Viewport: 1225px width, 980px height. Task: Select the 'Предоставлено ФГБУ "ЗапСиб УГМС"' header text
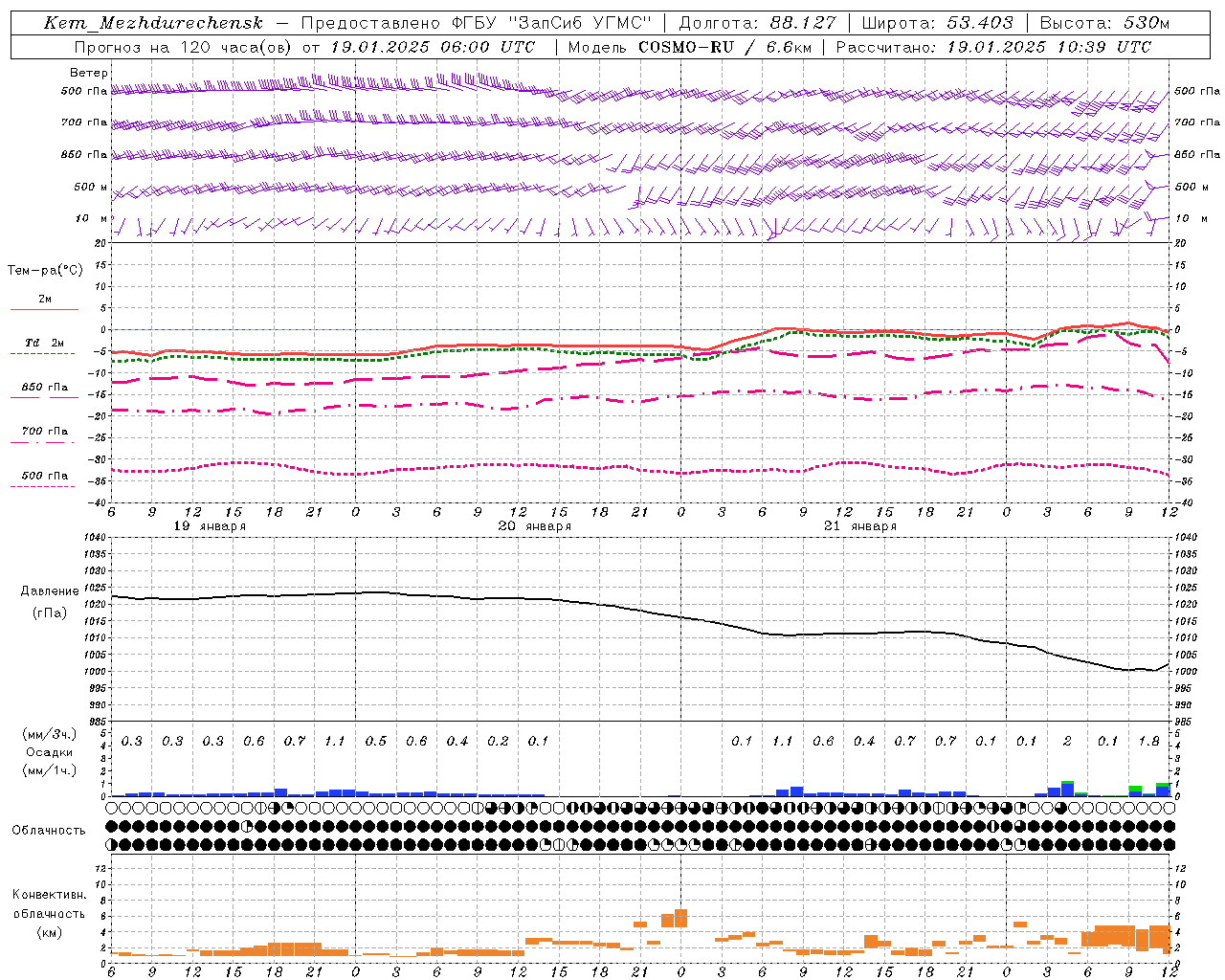click(x=477, y=23)
